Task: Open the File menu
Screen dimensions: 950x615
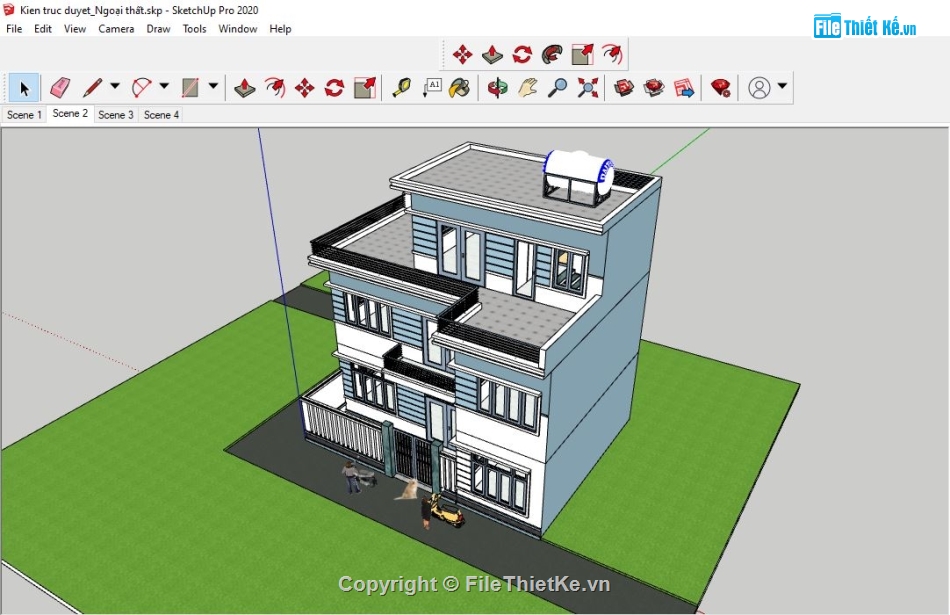Action: pyautogui.click(x=14, y=28)
